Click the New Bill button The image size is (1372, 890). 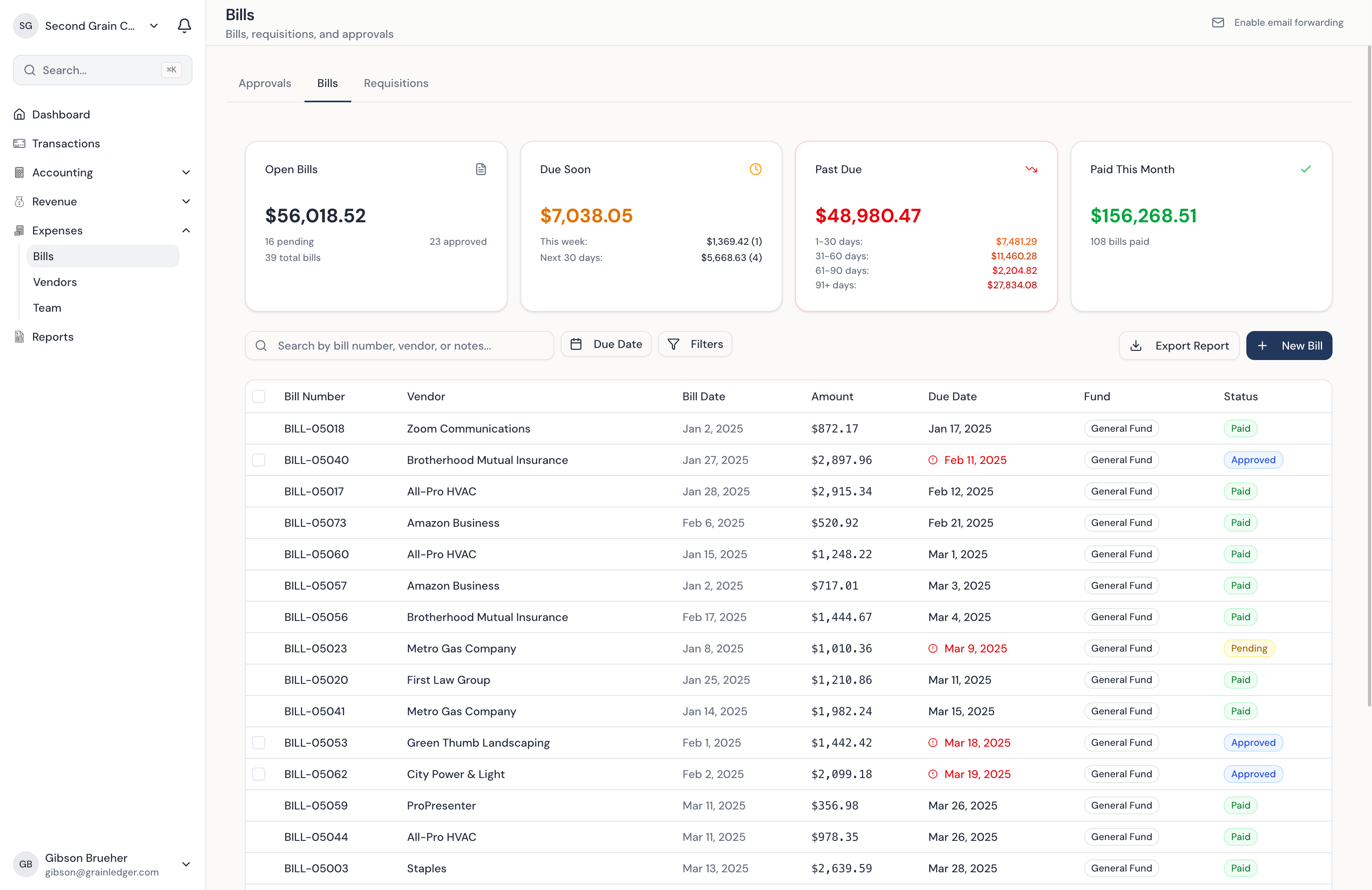(x=1288, y=345)
